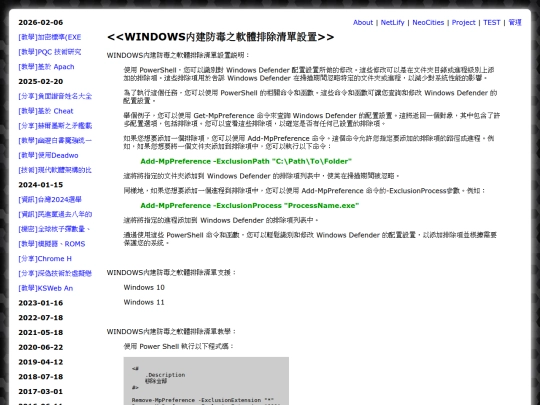Click the .Description line in code block
The image size is (540, 405).
click(165, 375)
